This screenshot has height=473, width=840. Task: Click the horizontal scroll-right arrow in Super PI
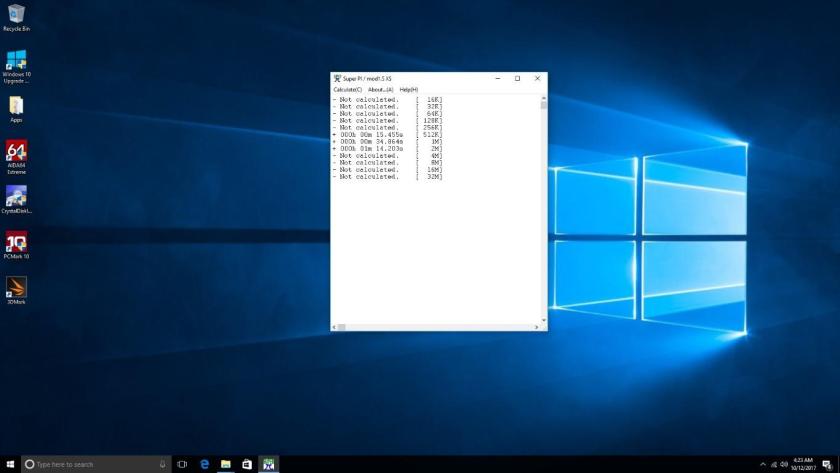click(537, 327)
